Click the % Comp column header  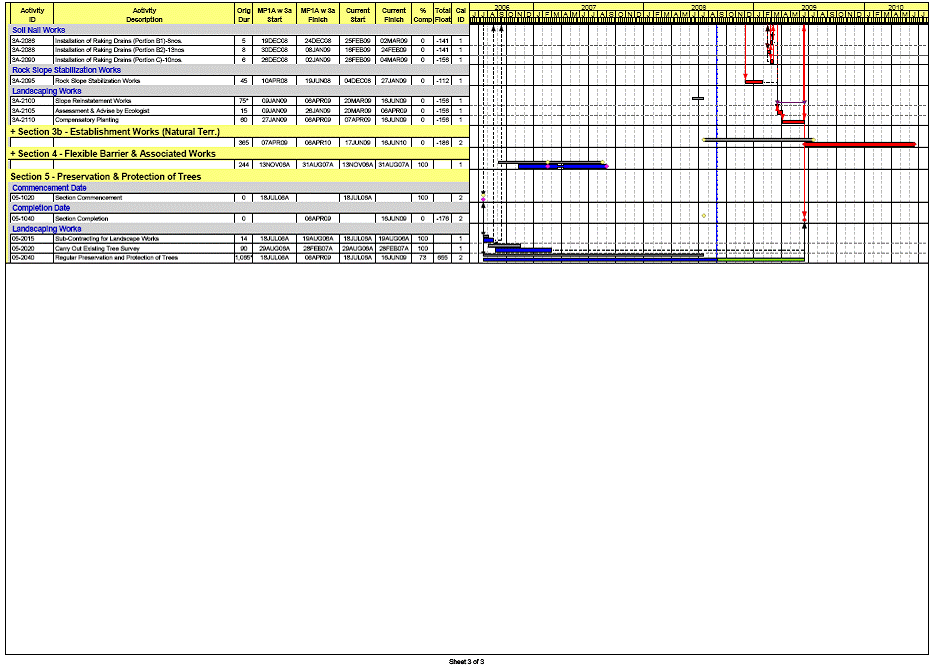click(x=422, y=14)
